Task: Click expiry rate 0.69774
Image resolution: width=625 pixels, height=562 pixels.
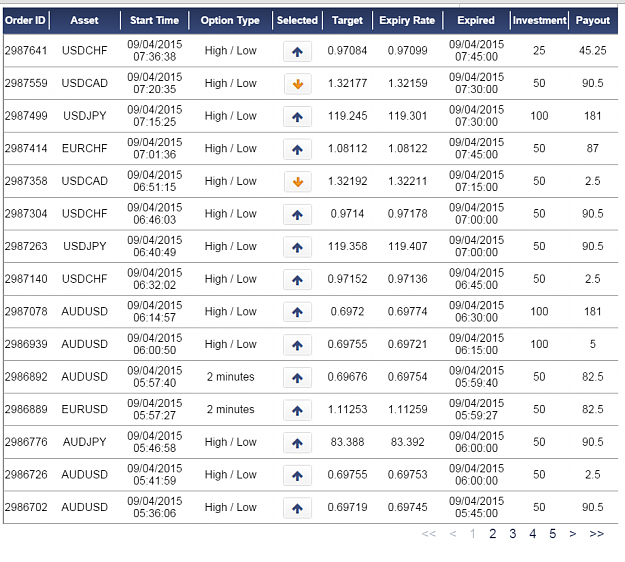Action: [x=407, y=311]
